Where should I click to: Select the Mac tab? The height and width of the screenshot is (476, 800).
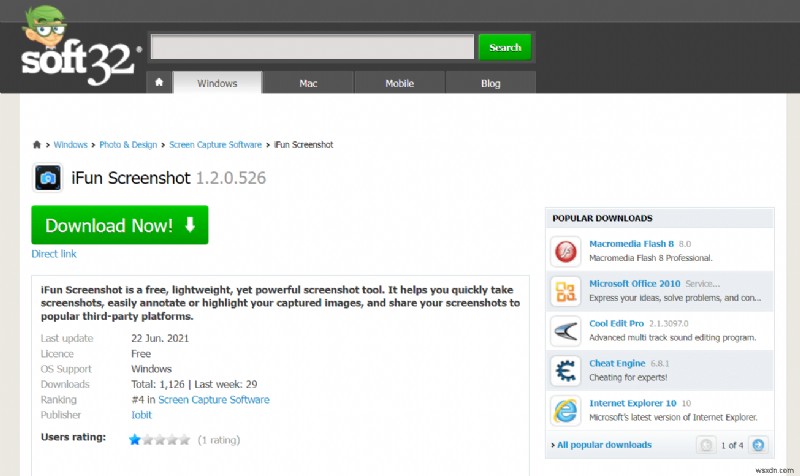coord(308,83)
